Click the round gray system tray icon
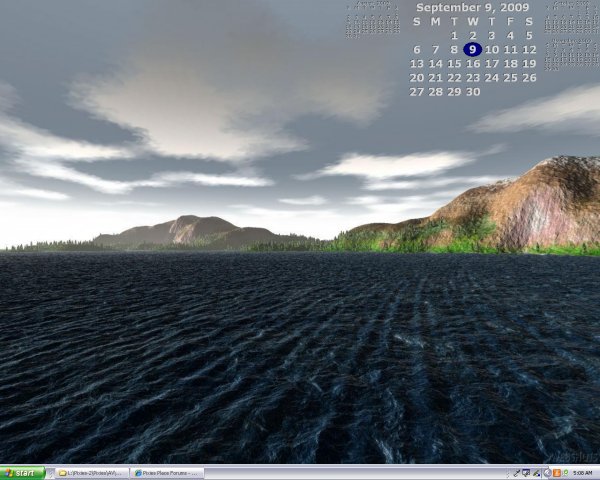 click(547, 473)
